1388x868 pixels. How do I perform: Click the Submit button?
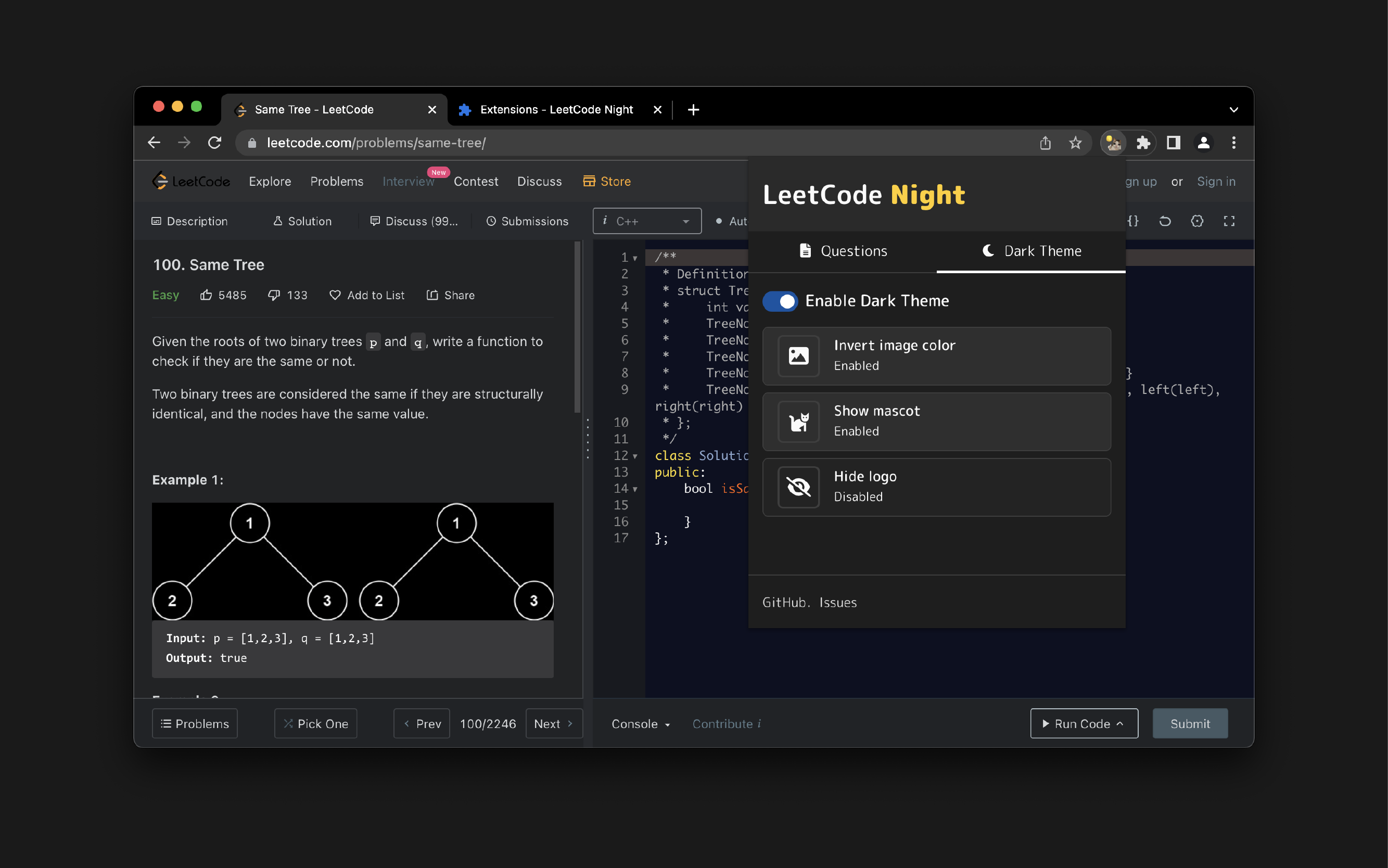(1190, 723)
